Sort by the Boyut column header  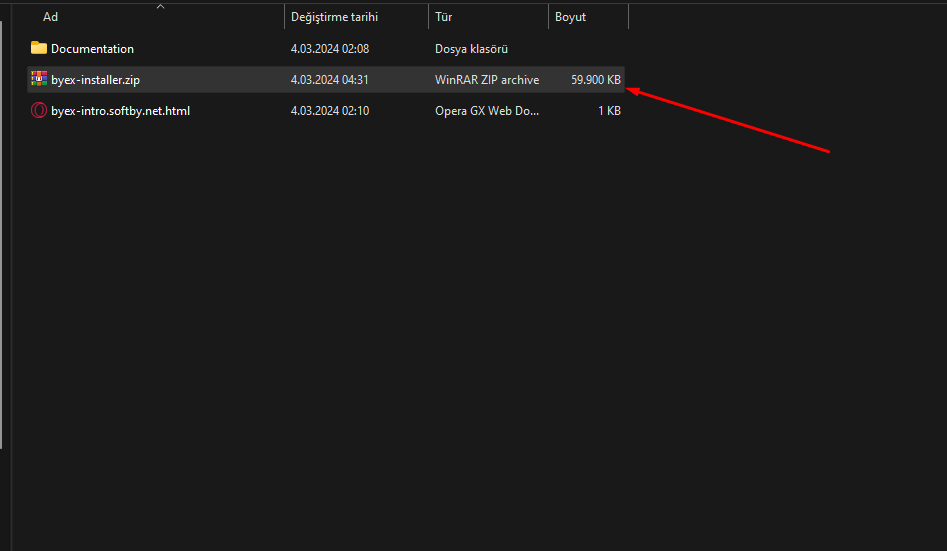coord(570,17)
